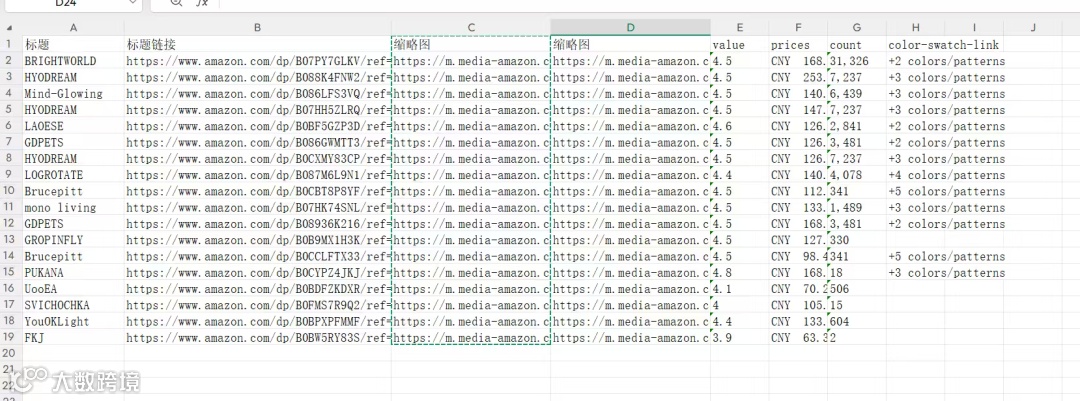Click the count header cell
This screenshot has width=1080, height=401.
point(856,44)
